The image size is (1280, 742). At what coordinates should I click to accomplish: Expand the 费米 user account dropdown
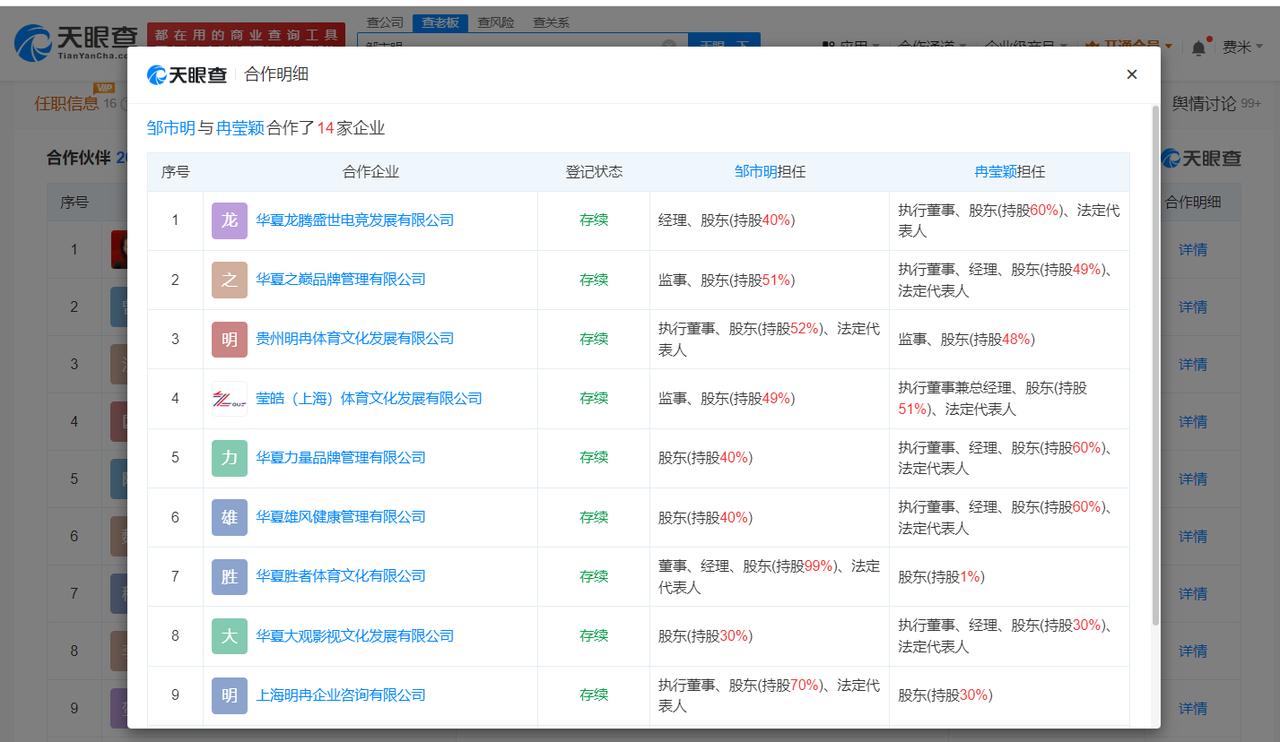(x=1243, y=47)
